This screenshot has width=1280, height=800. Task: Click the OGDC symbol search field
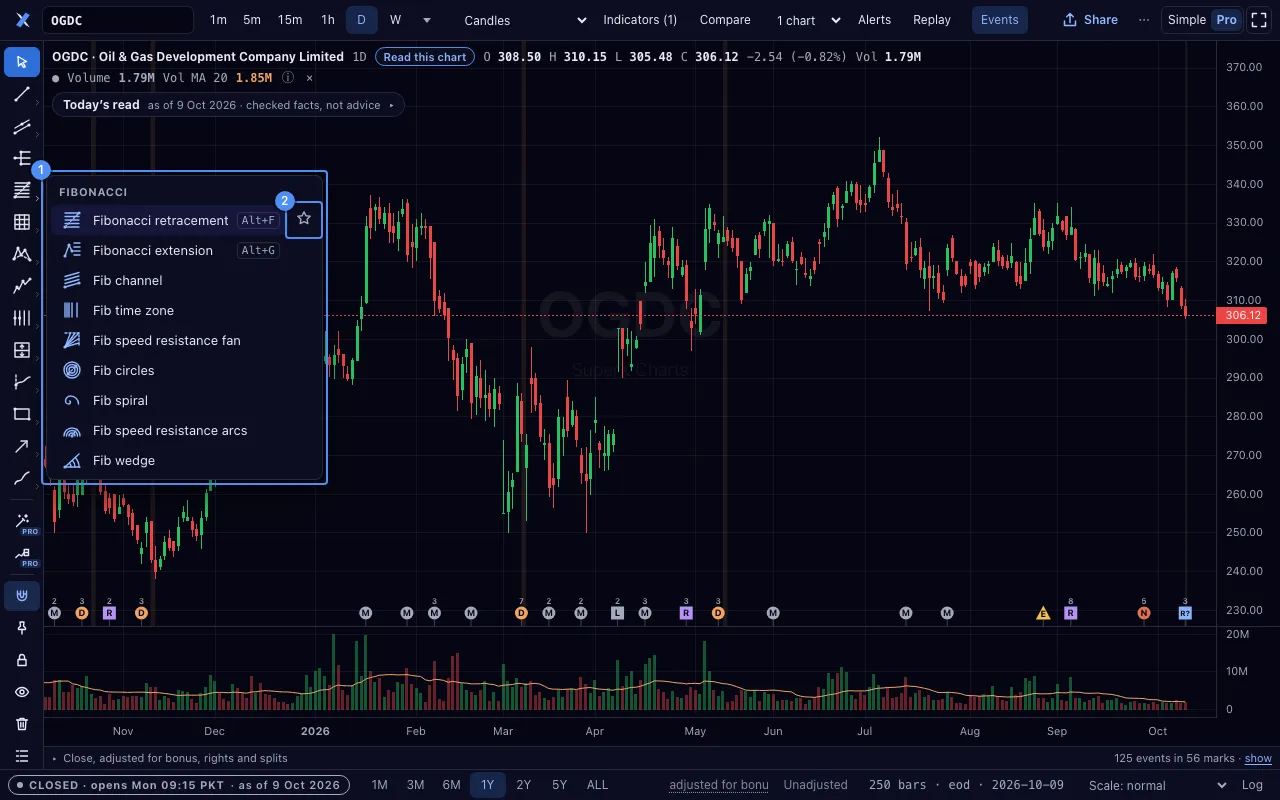click(118, 20)
